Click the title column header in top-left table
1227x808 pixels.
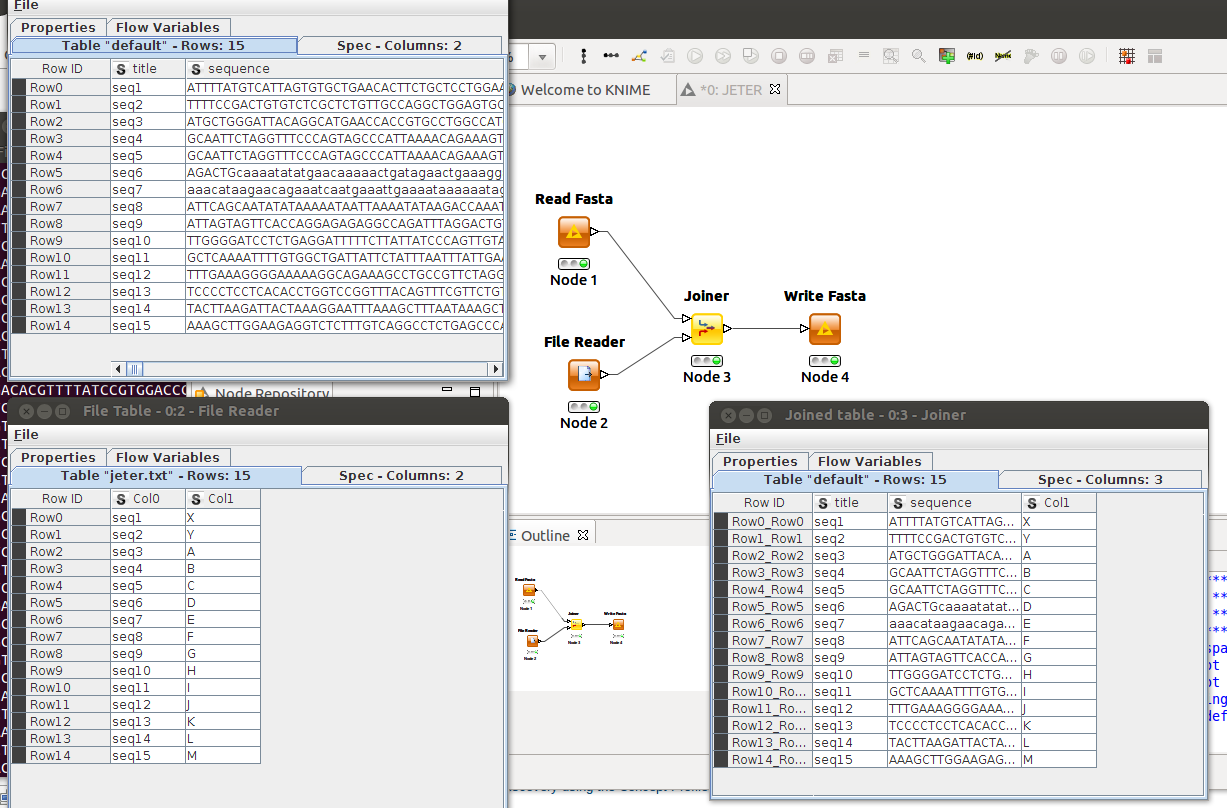[148, 69]
